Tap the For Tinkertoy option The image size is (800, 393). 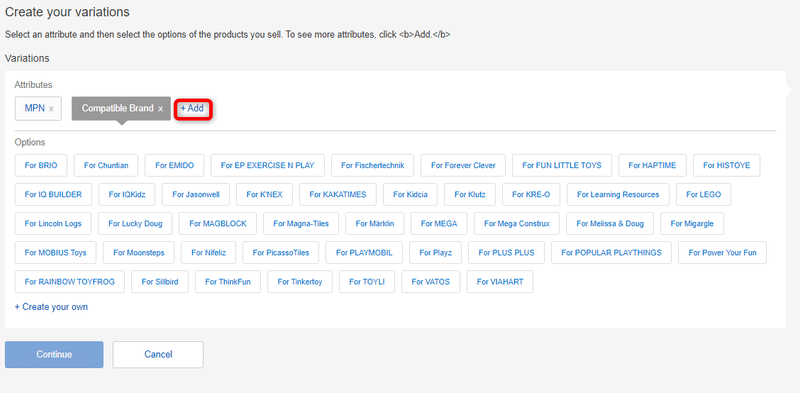click(300, 282)
